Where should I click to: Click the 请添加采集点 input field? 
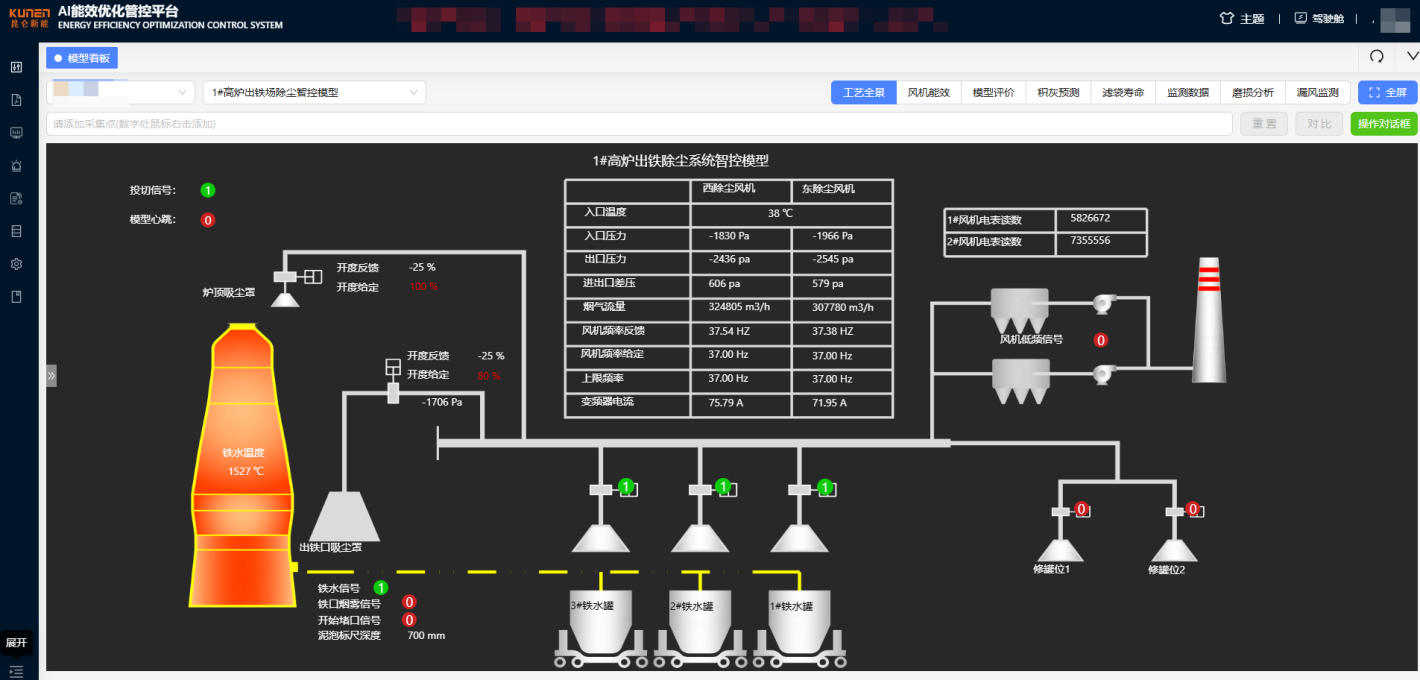pyautogui.click(x=638, y=124)
